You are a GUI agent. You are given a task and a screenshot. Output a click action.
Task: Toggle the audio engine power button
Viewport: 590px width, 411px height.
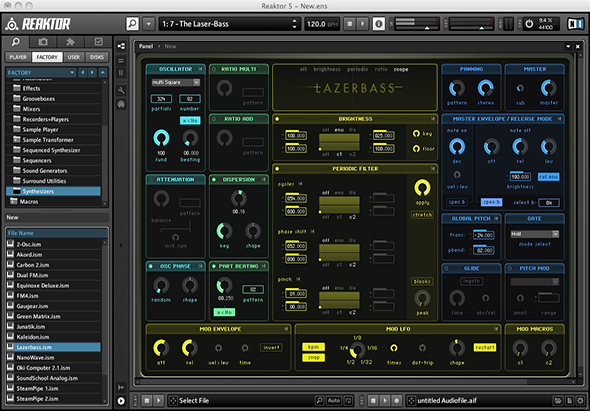pos(529,24)
